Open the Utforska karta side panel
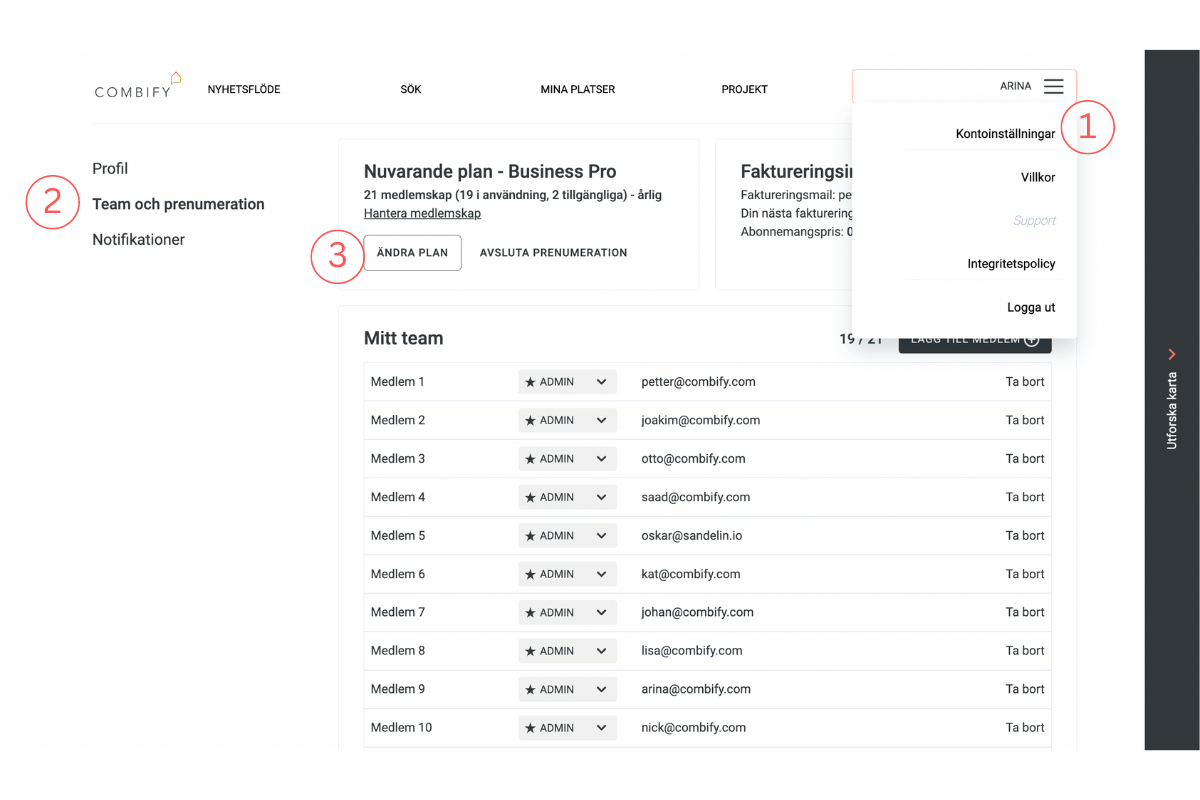The width and height of the screenshot is (1200, 800). pos(1172,410)
